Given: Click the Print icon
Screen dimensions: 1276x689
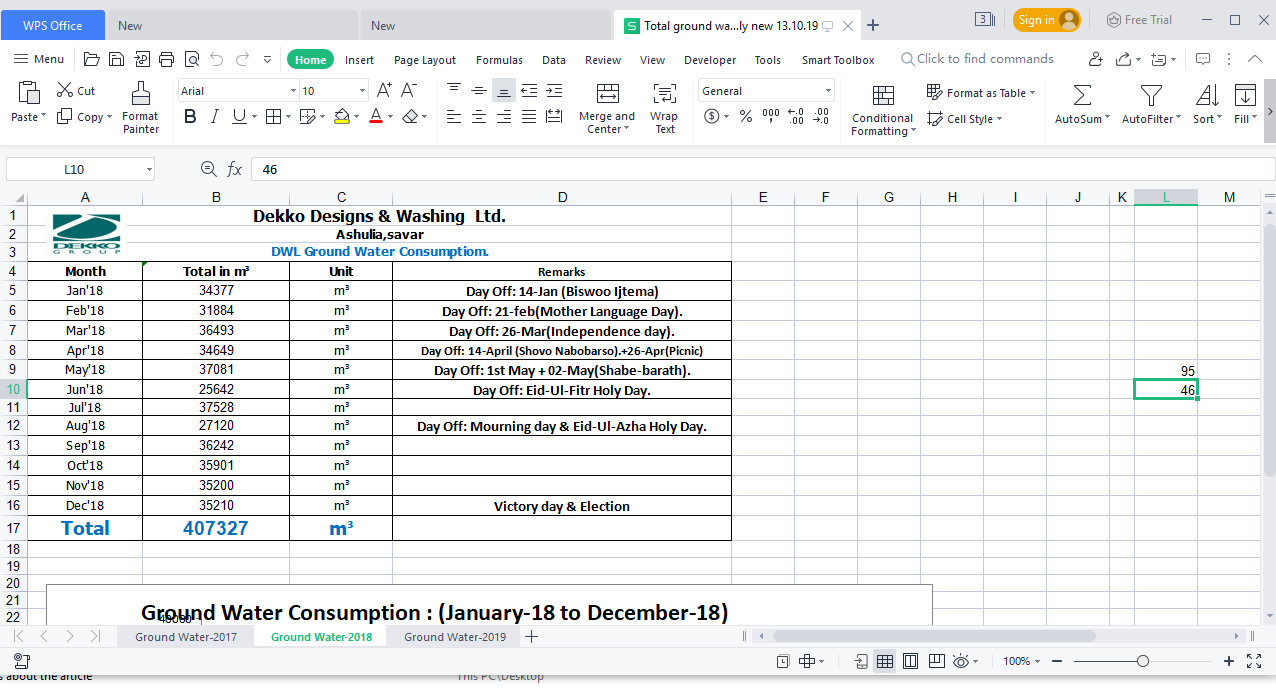Looking at the screenshot, I should 167,59.
